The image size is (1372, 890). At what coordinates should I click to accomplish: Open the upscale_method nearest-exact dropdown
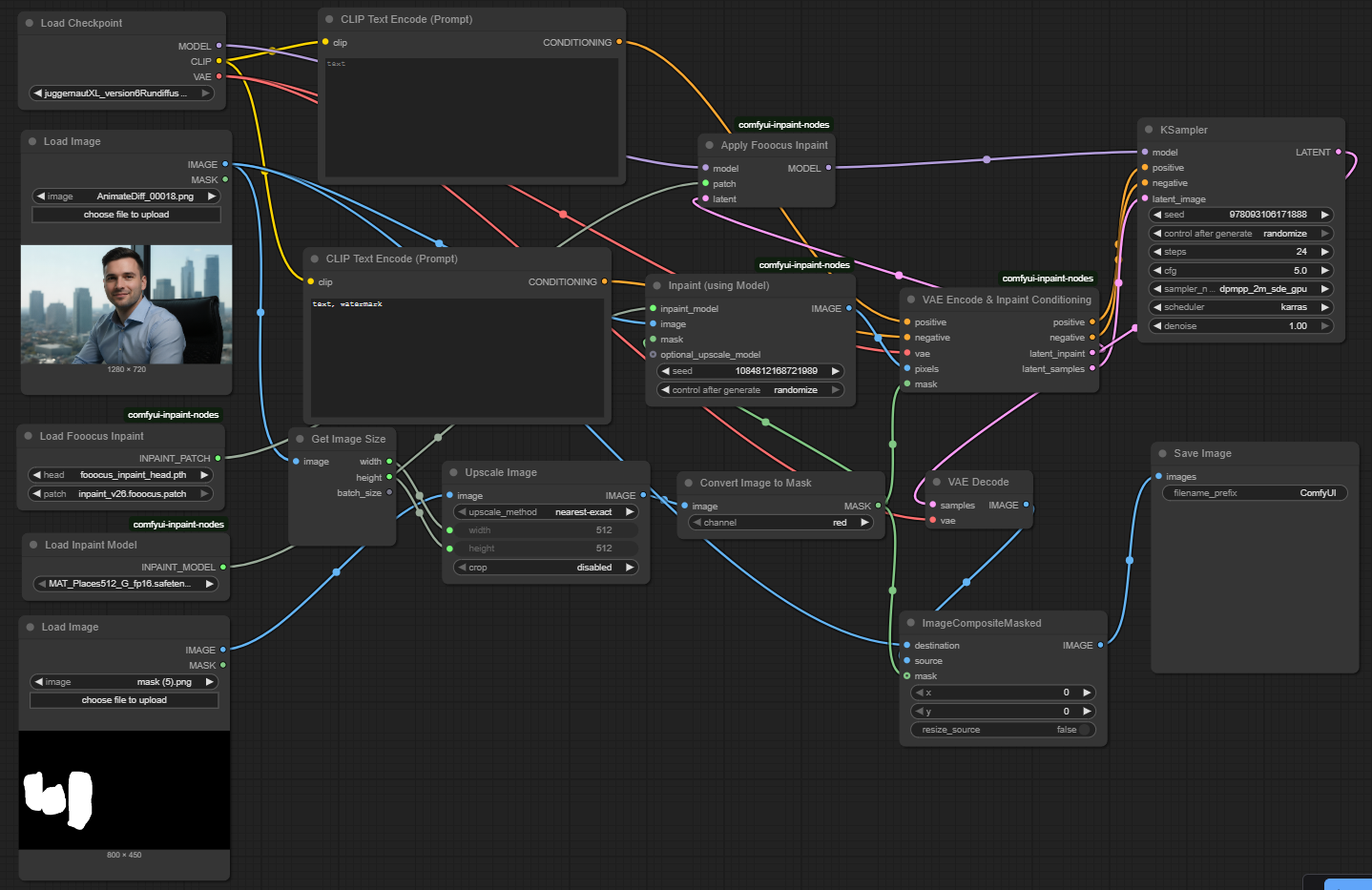[x=545, y=512]
